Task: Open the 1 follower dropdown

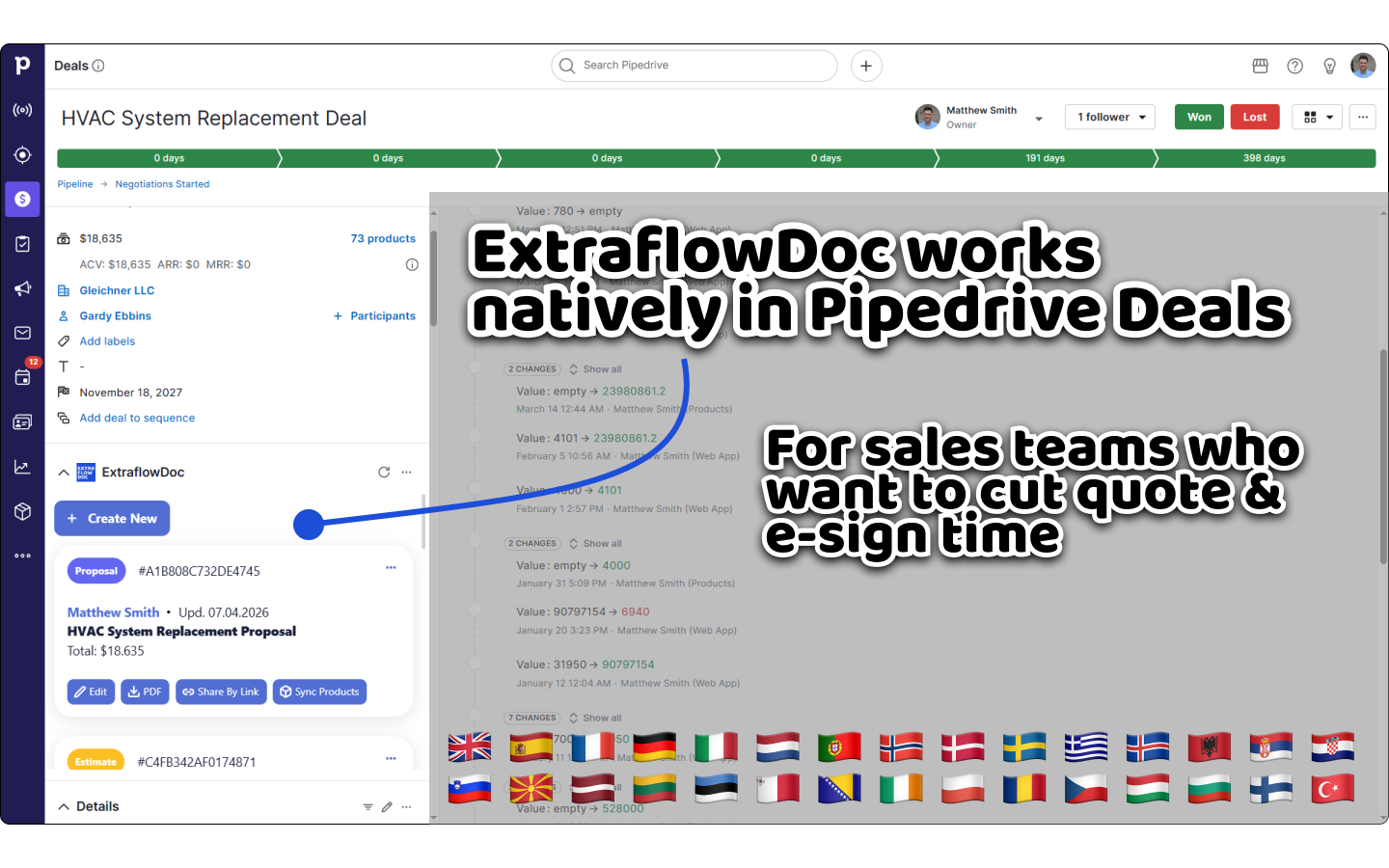Action: (1109, 117)
